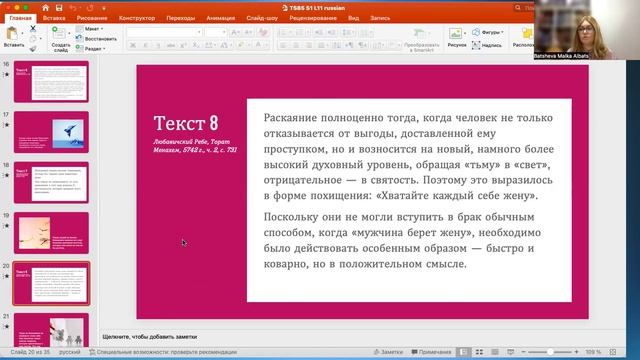Open the Конструктор ribbon tab
This screenshot has width=640, height=360.
[137, 18]
